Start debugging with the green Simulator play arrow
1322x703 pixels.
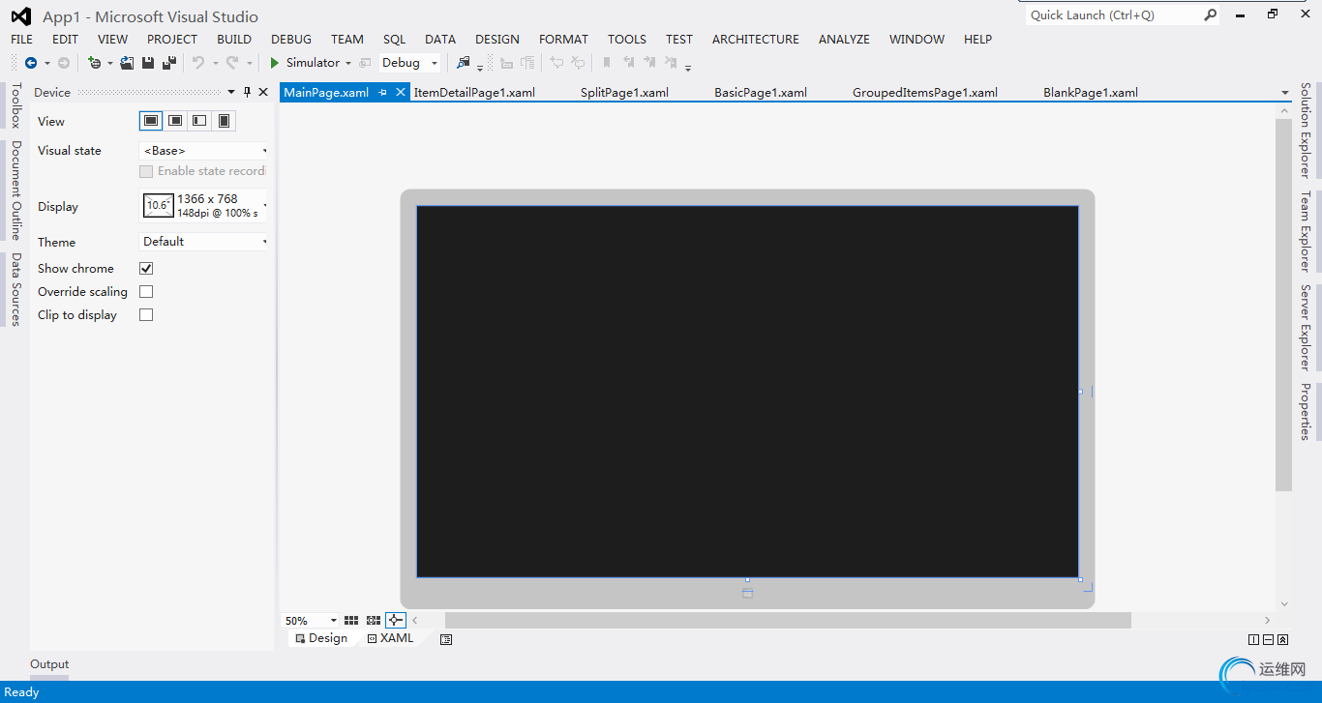tap(274, 63)
